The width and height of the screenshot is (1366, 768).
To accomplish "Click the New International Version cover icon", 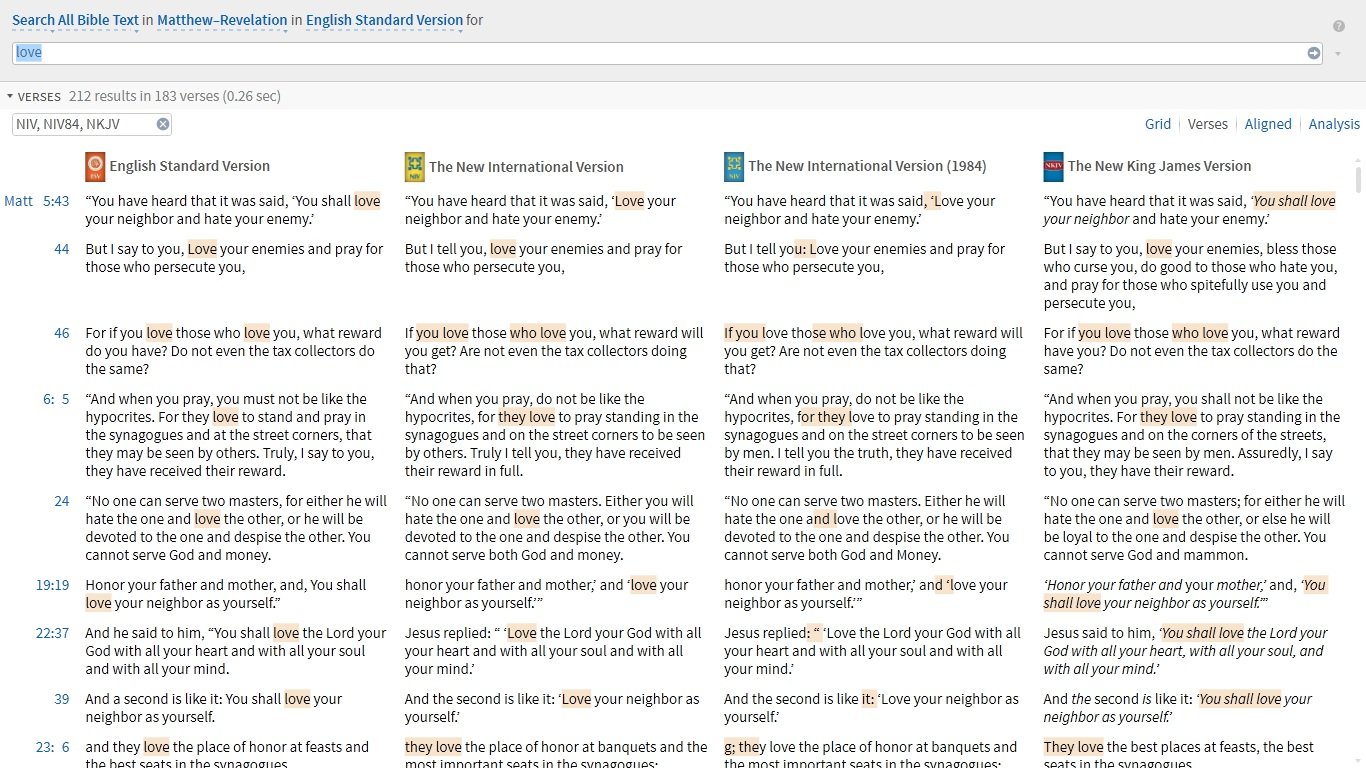I will click(414, 167).
